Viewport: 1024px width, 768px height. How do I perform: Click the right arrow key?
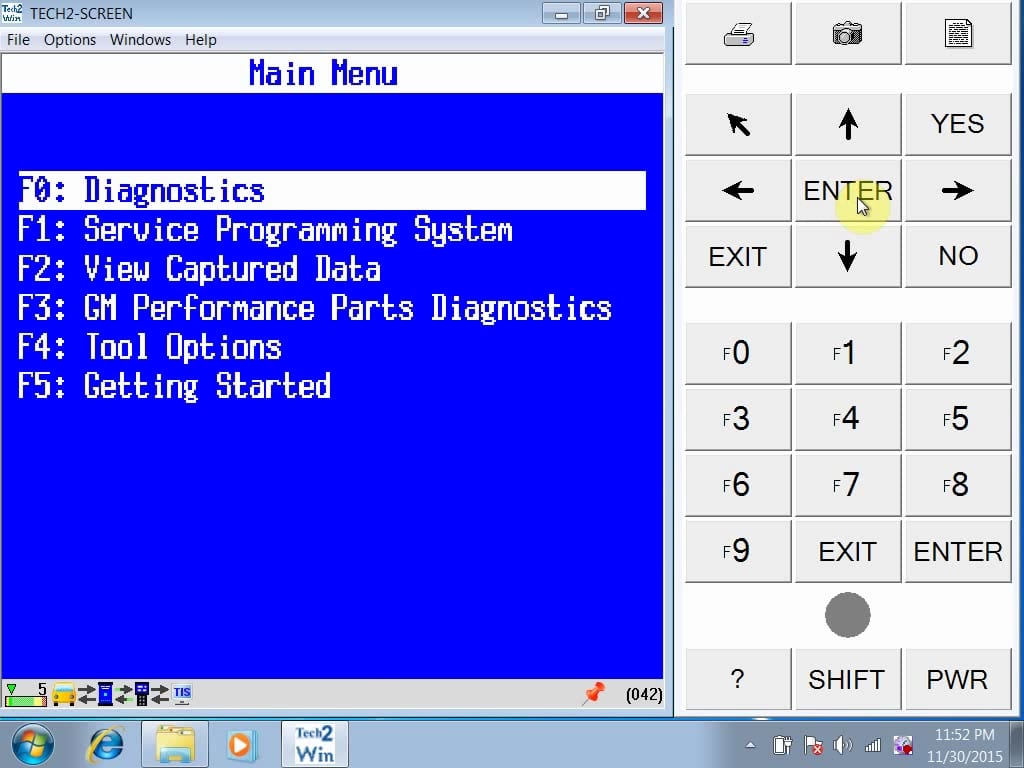[957, 190]
